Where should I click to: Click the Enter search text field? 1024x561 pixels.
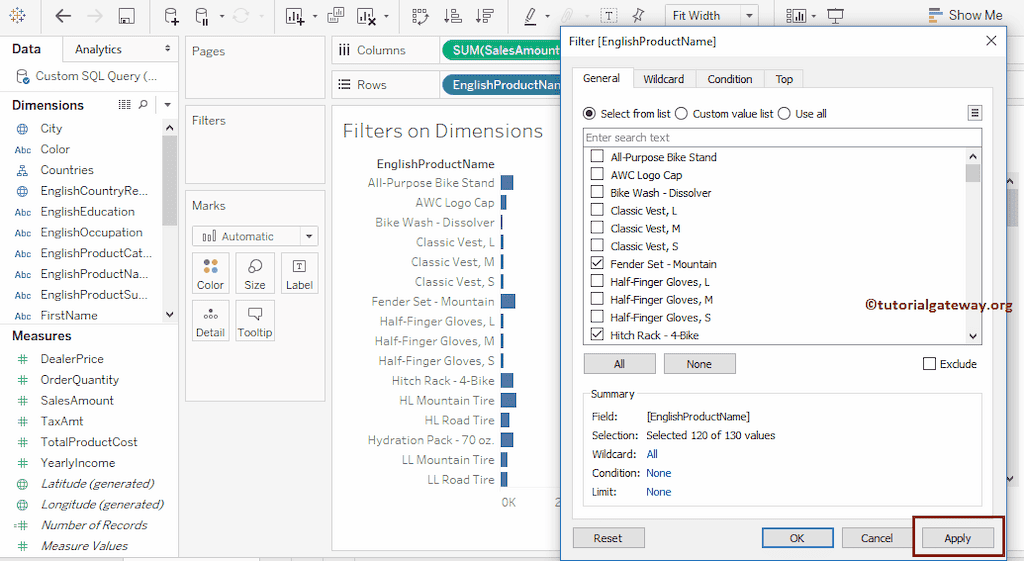(782, 137)
